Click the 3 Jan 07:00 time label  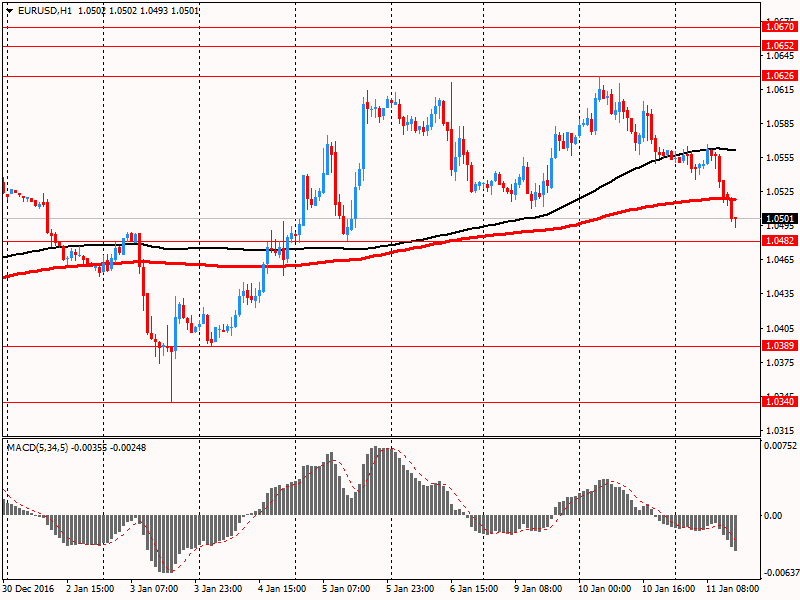[154, 588]
